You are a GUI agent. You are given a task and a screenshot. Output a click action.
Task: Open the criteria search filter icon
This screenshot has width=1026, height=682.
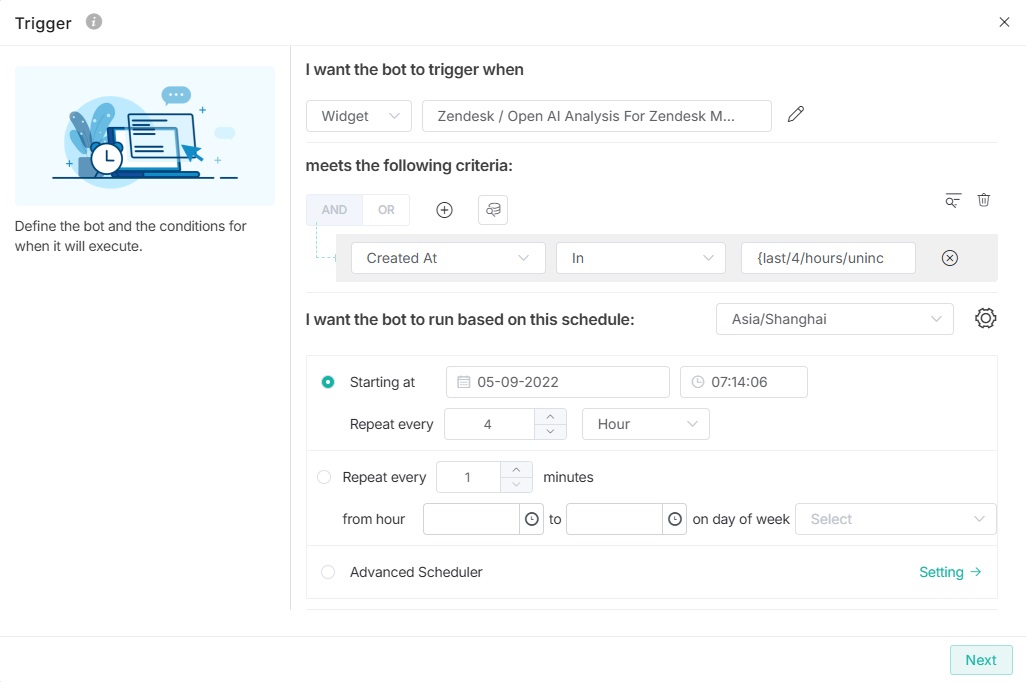(953, 200)
